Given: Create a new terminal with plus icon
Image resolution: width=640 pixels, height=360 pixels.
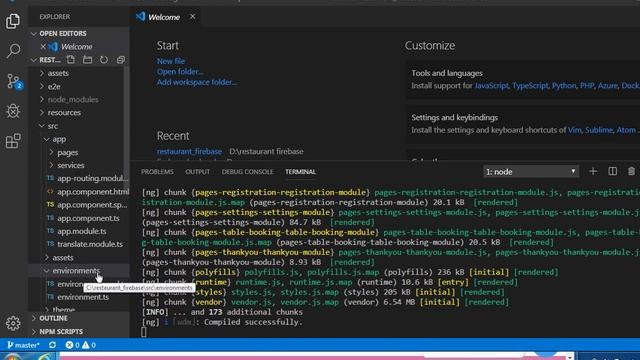Looking at the screenshot, I should (593, 171).
